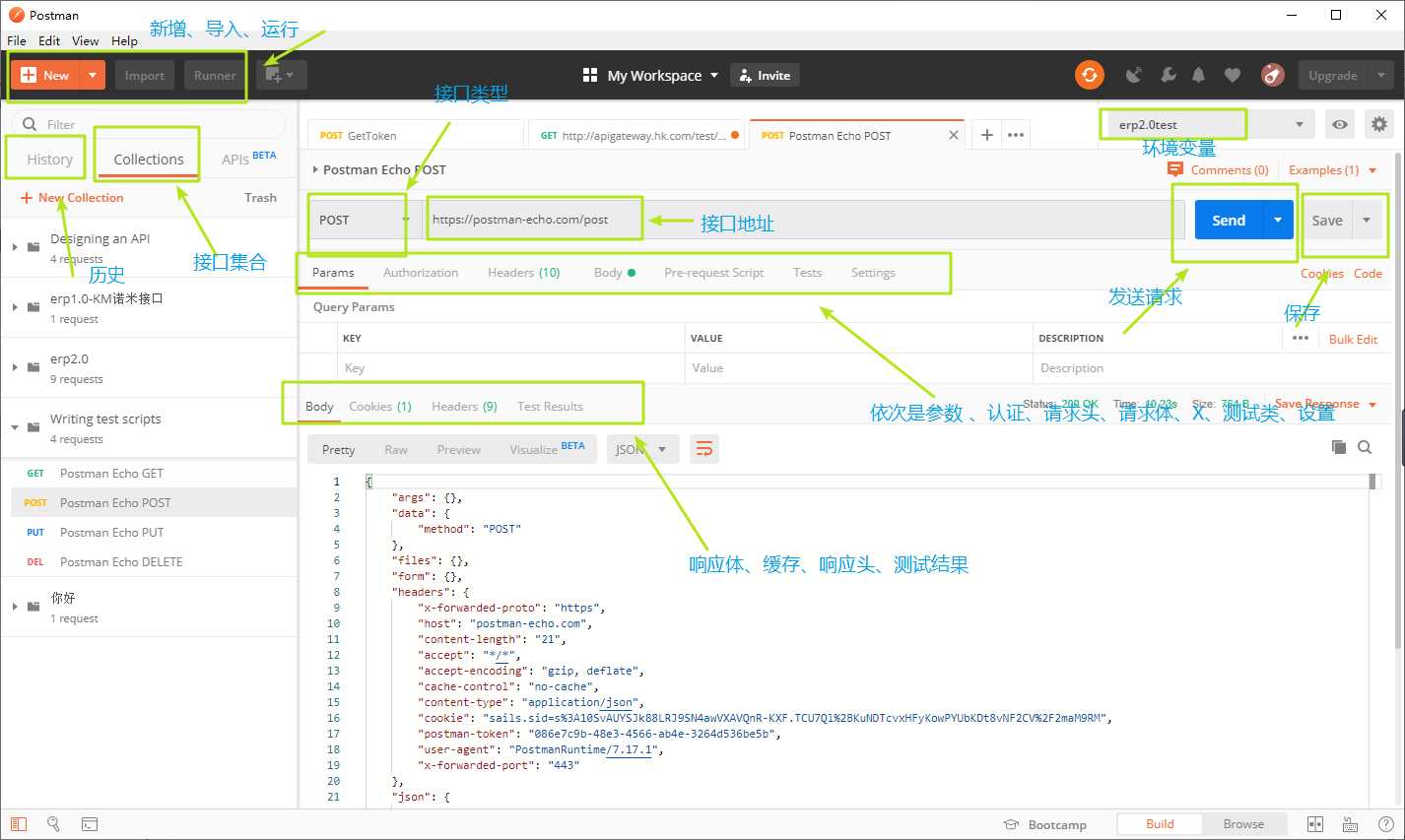Image resolution: width=1405 pixels, height=840 pixels.
Task: Switch to the History tab
Action: tap(49, 159)
